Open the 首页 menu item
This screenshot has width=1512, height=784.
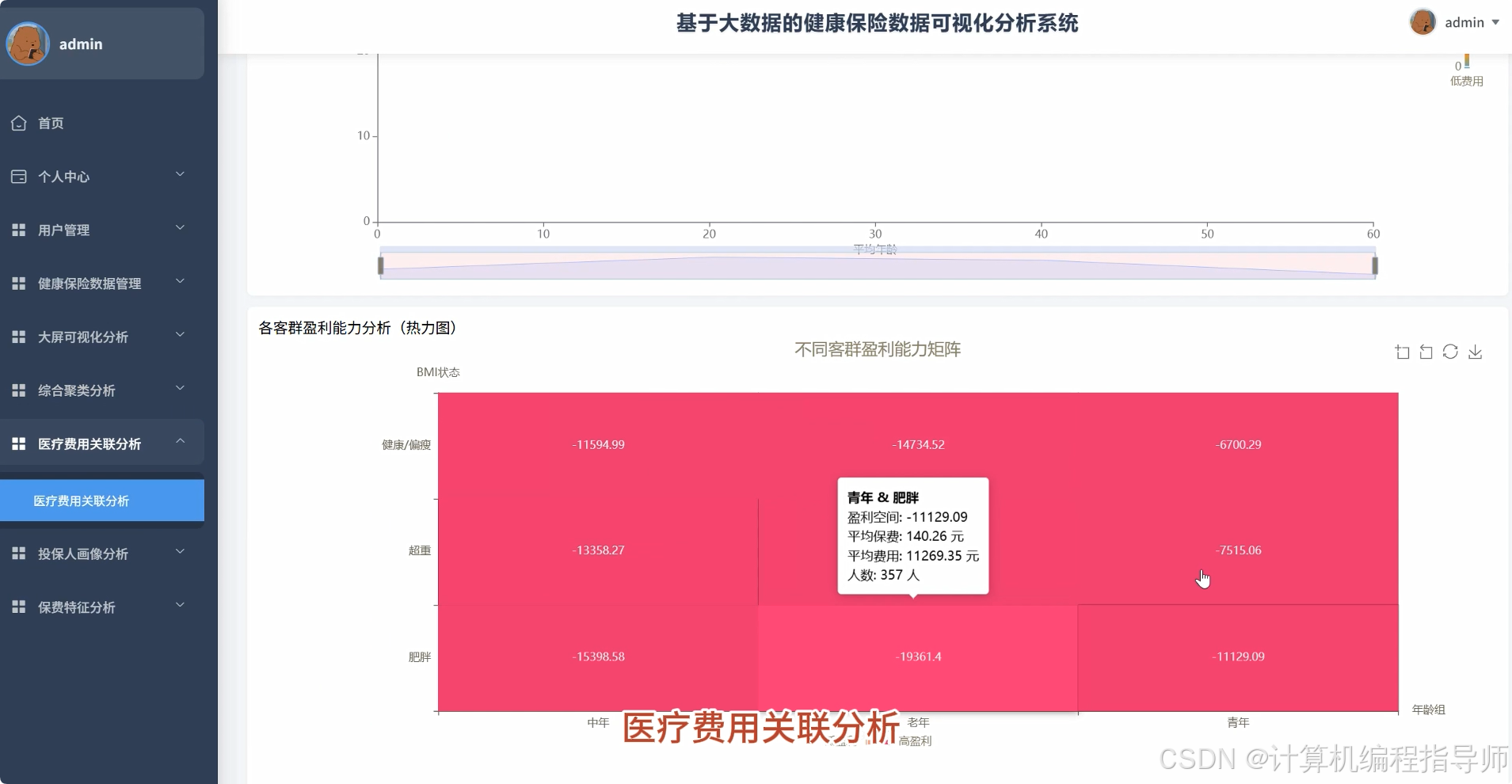[50, 123]
